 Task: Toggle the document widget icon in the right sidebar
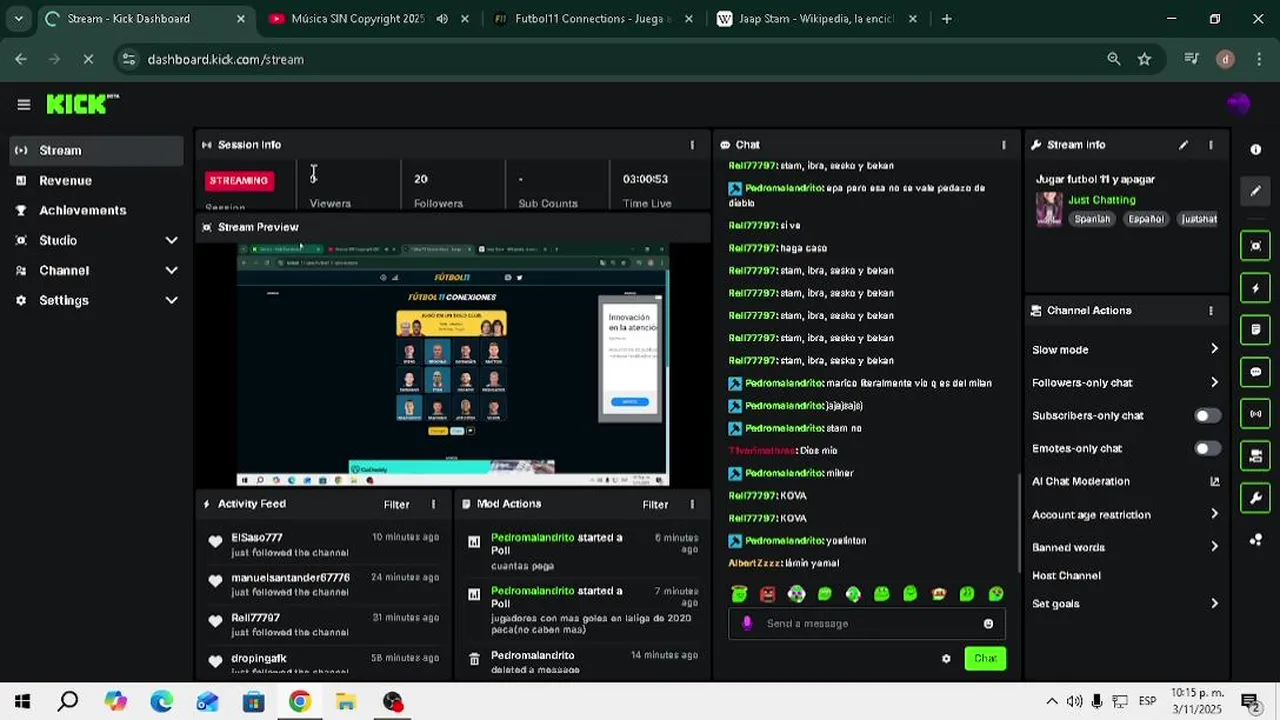point(1256,329)
